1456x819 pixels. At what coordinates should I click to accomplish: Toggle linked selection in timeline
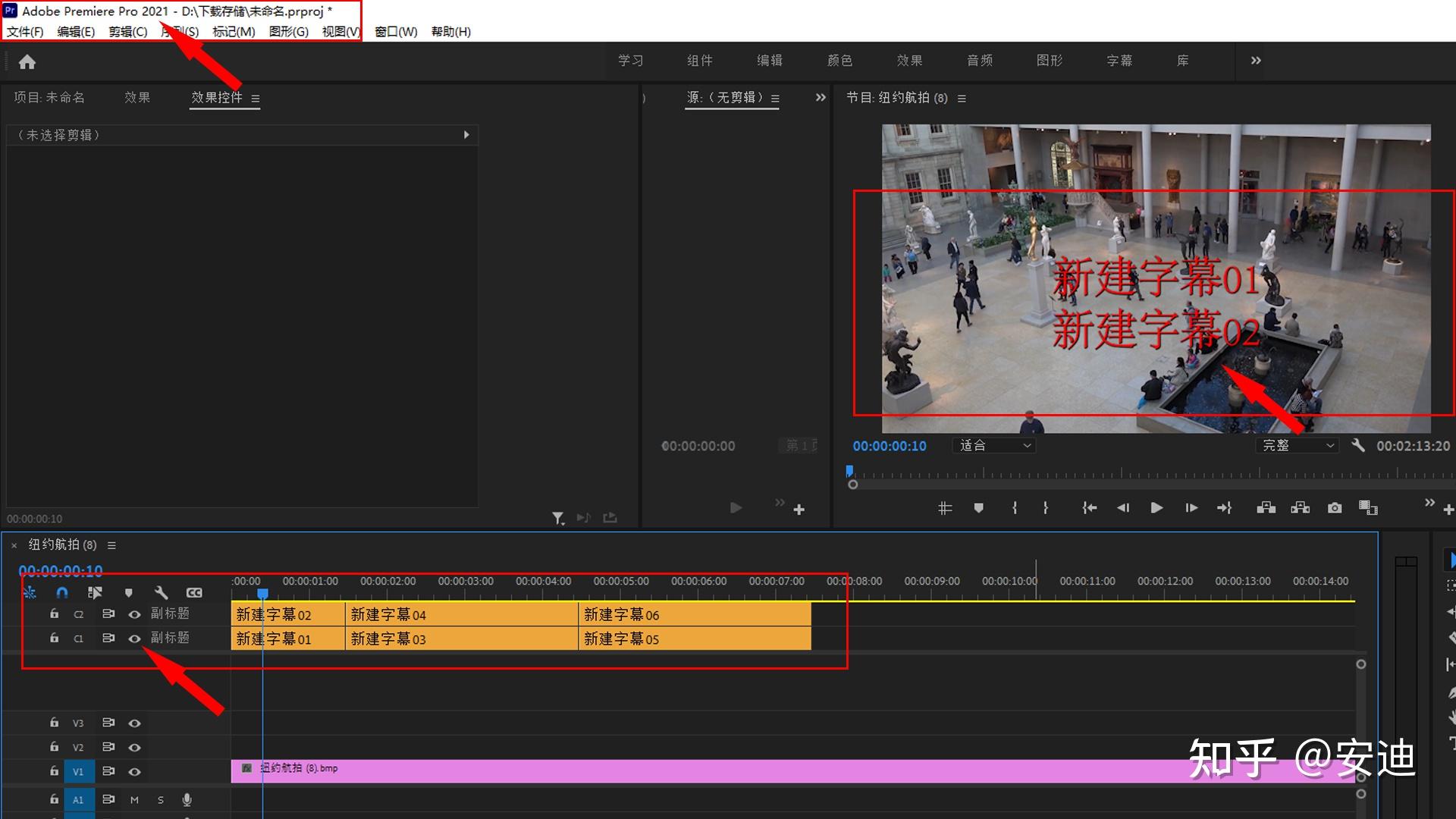95,592
